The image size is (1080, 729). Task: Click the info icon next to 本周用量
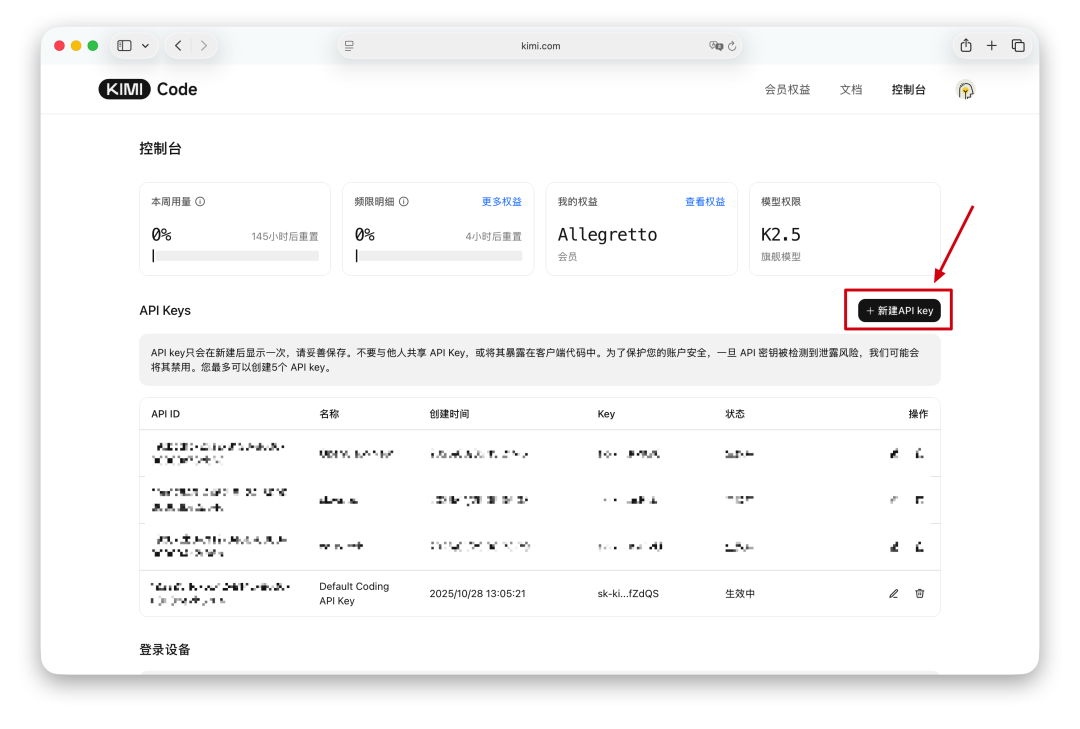[199, 201]
